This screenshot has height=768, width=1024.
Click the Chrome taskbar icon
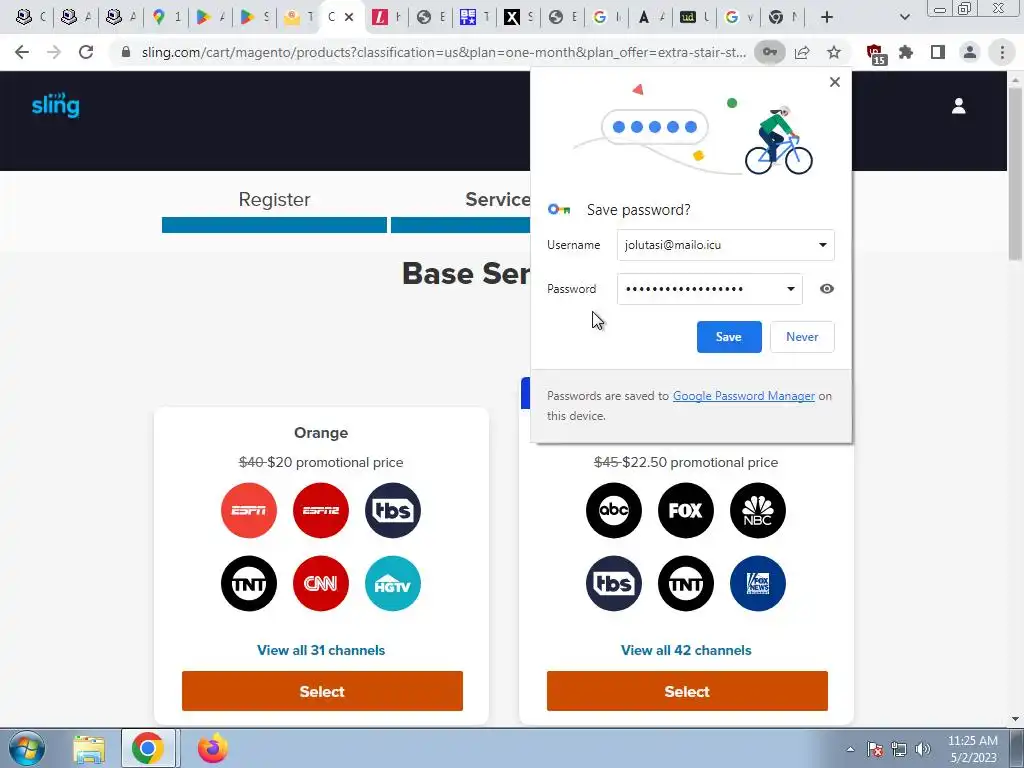[x=148, y=748]
